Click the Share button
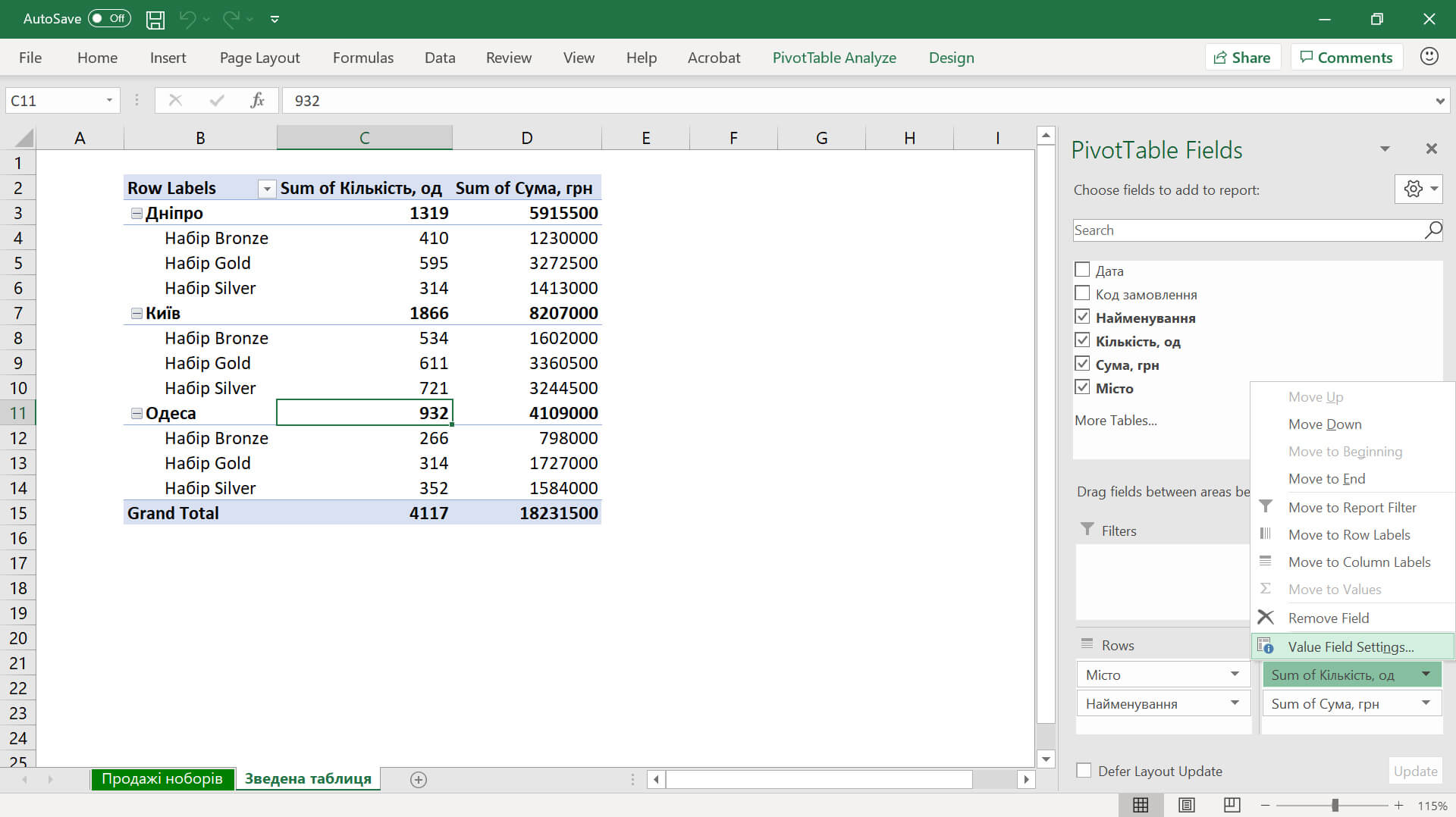The width and height of the screenshot is (1456, 817). 1242,58
